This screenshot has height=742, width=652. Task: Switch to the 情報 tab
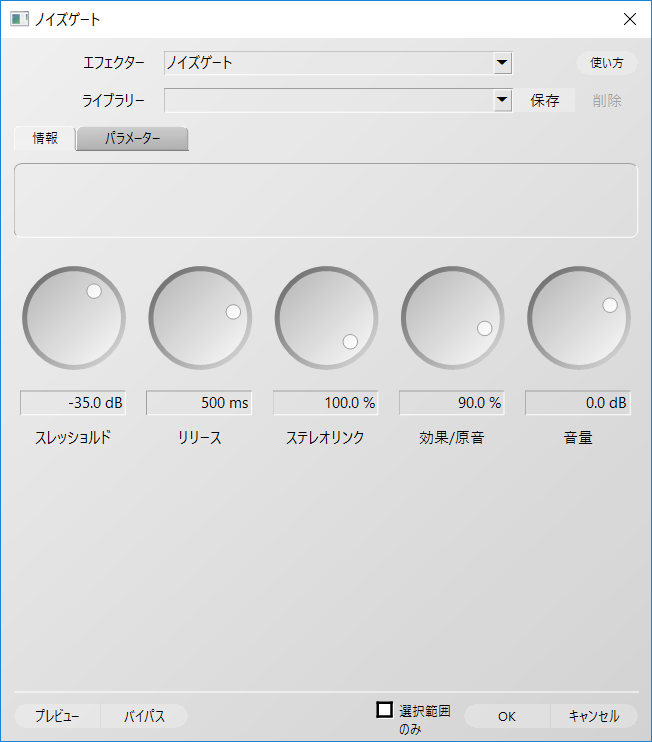(x=45, y=139)
